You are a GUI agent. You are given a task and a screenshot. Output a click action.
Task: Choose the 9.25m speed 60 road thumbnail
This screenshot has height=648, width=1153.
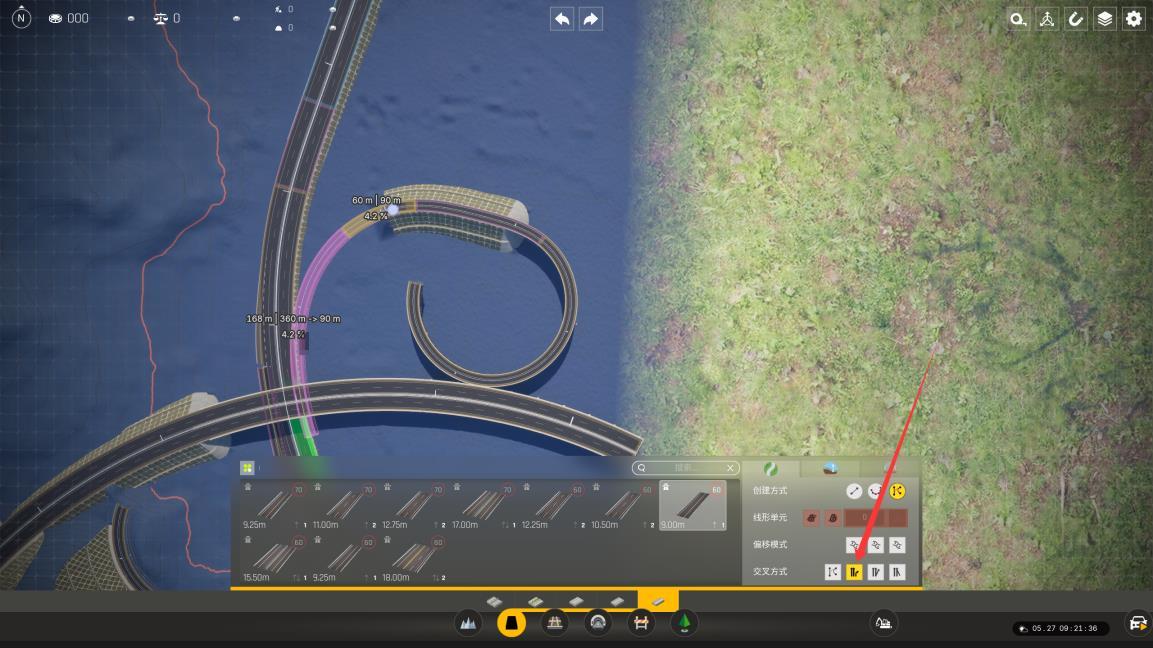point(345,558)
